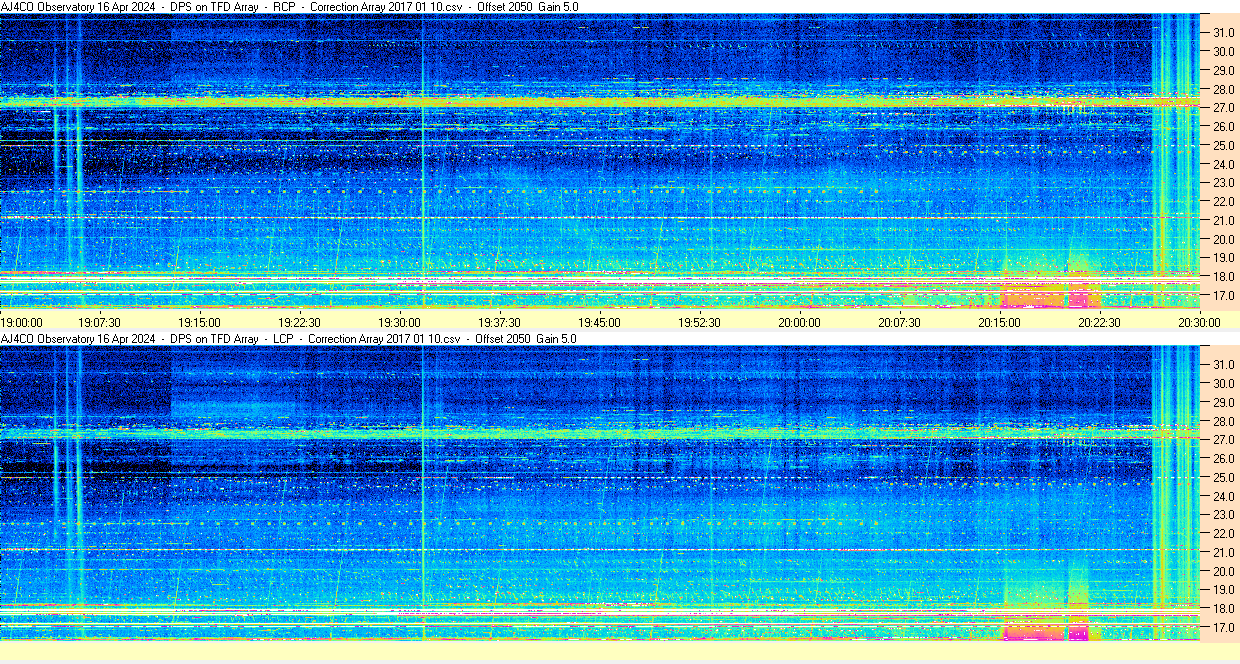Click the 27.0 frequency label on LCP plot
Screen dimensions: 1240x664
click(x=1224, y=439)
